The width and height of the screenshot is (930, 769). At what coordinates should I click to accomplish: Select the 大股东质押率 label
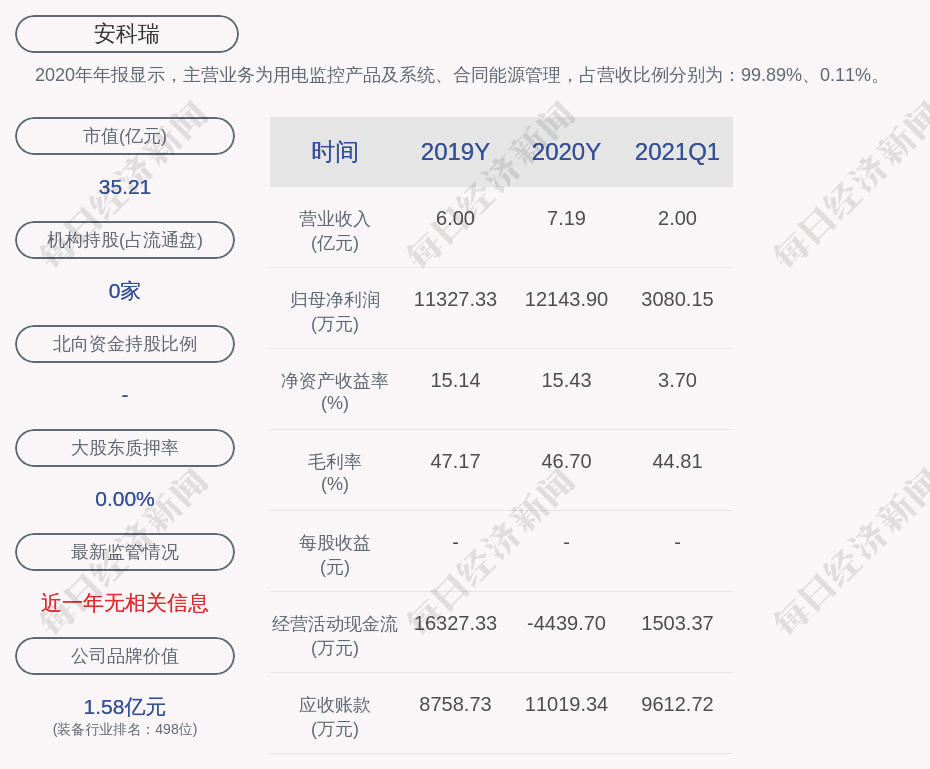pos(125,448)
